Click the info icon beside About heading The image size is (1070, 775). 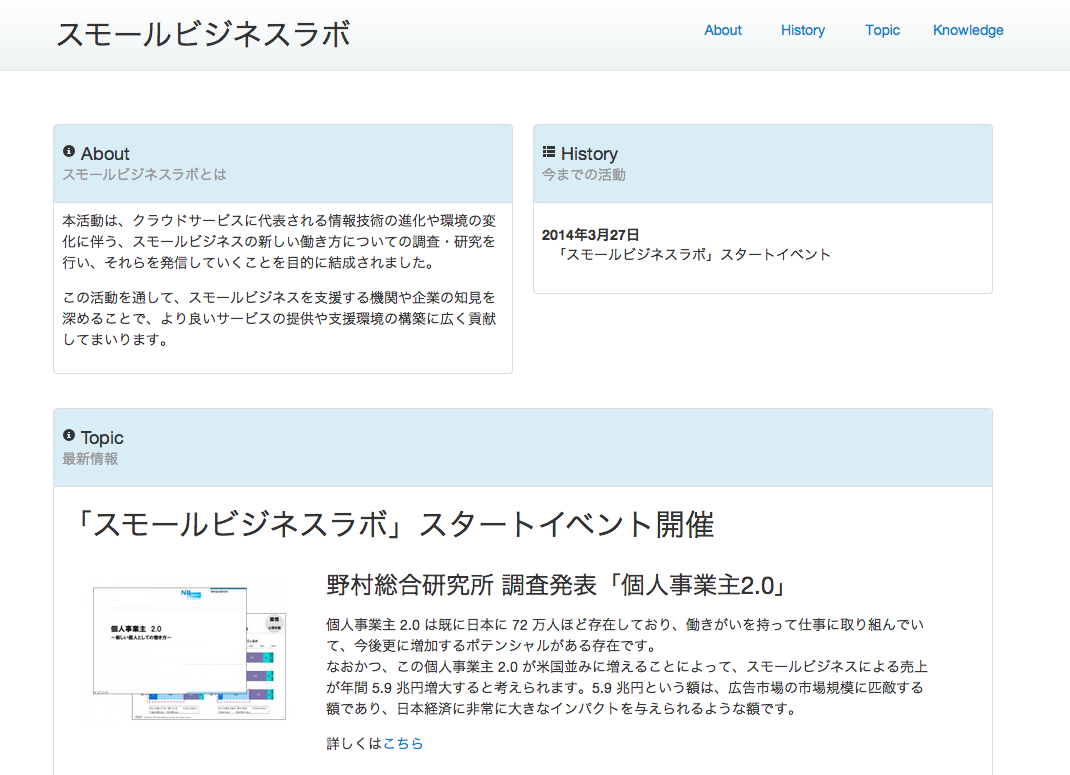69,152
